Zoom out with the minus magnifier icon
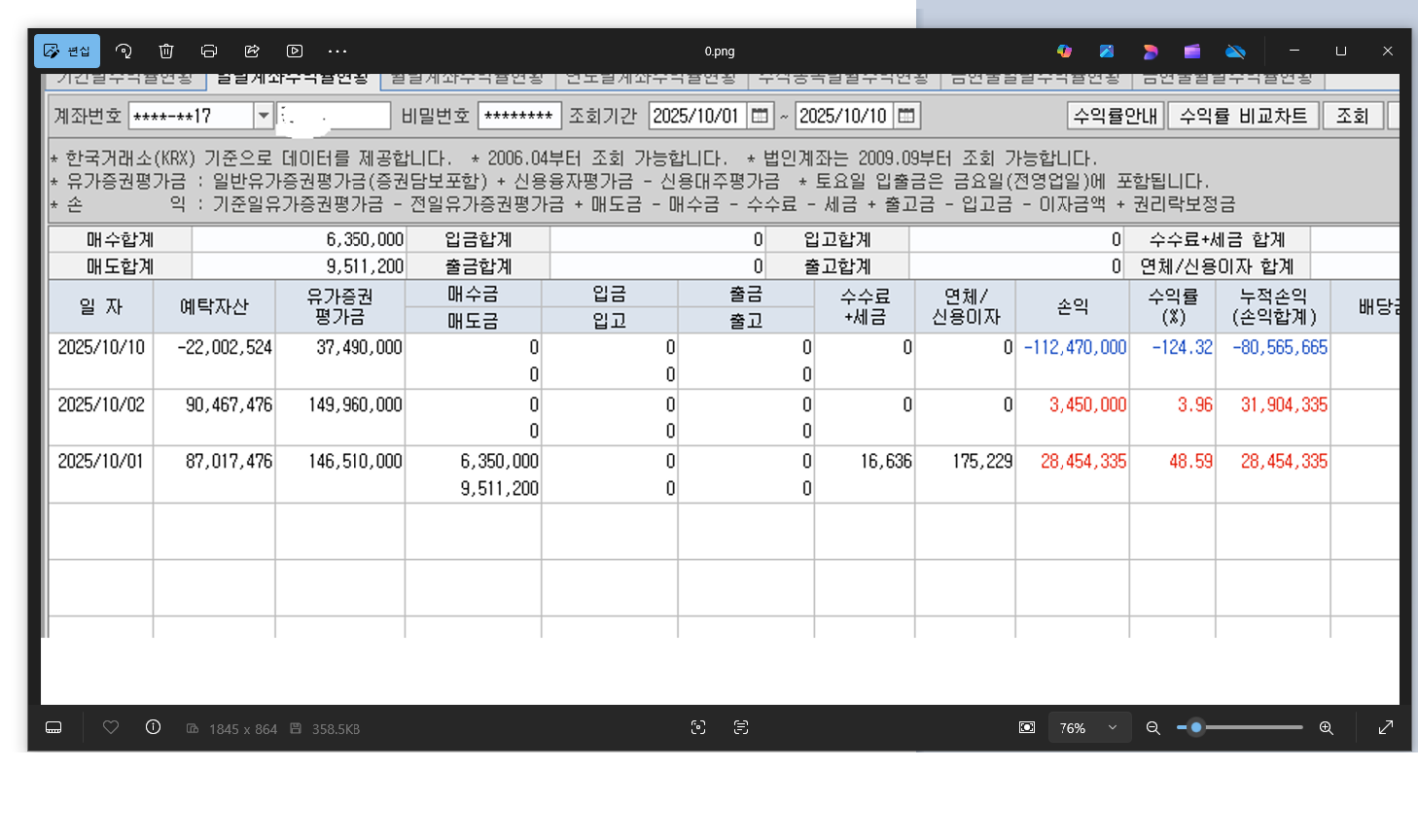This screenshot has height=840, width=1418. 1153,727
